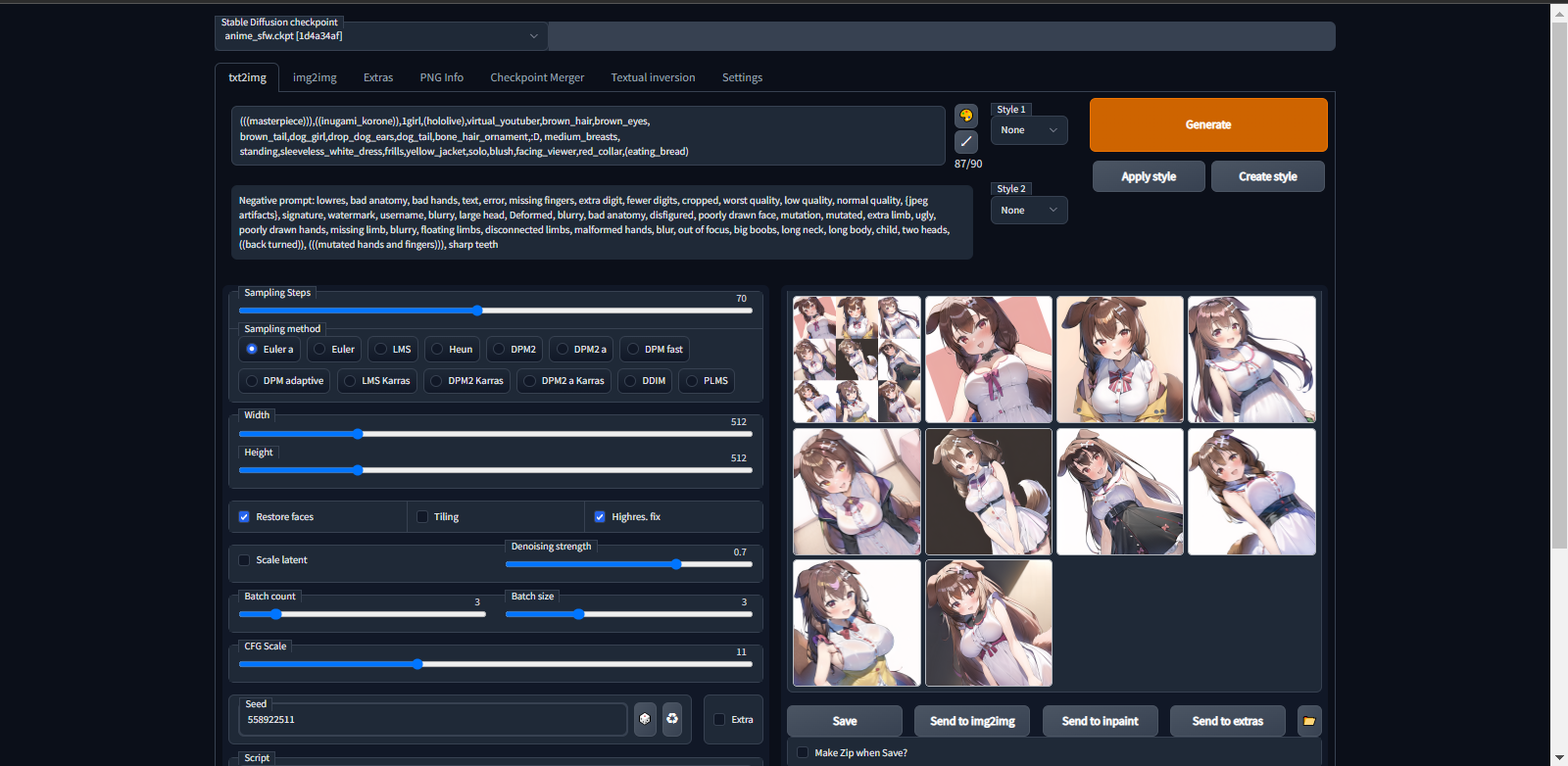Switch to the txt2img tab
This screenshot has height=766, width=1568.
click(247, 77)
